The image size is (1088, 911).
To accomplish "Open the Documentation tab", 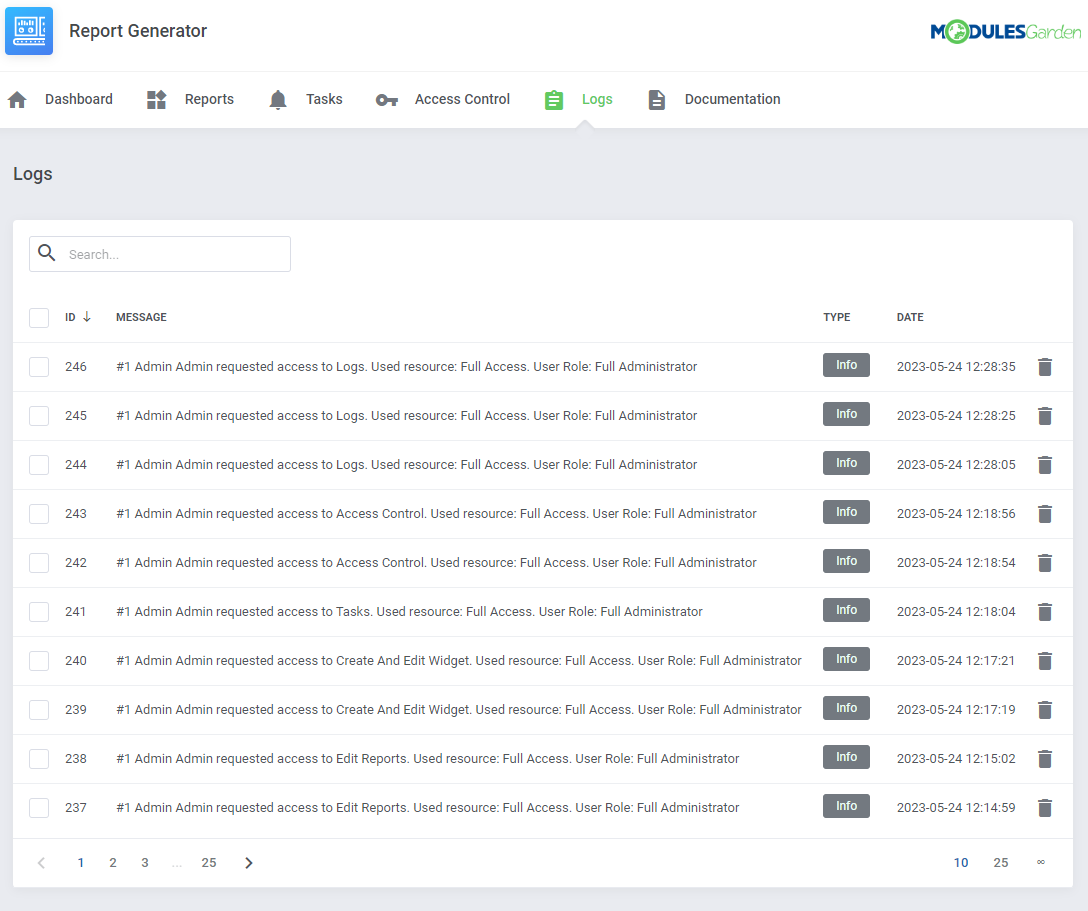I will [732, 99].
